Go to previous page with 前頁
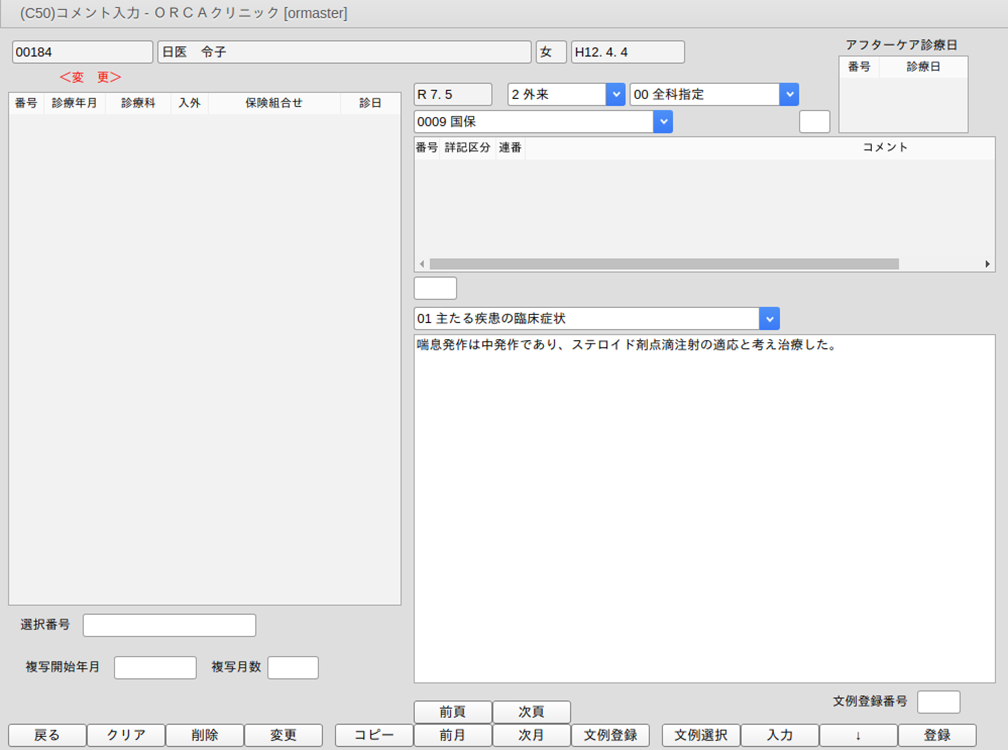Screen dimensions: 1008x750 (452, 712)
